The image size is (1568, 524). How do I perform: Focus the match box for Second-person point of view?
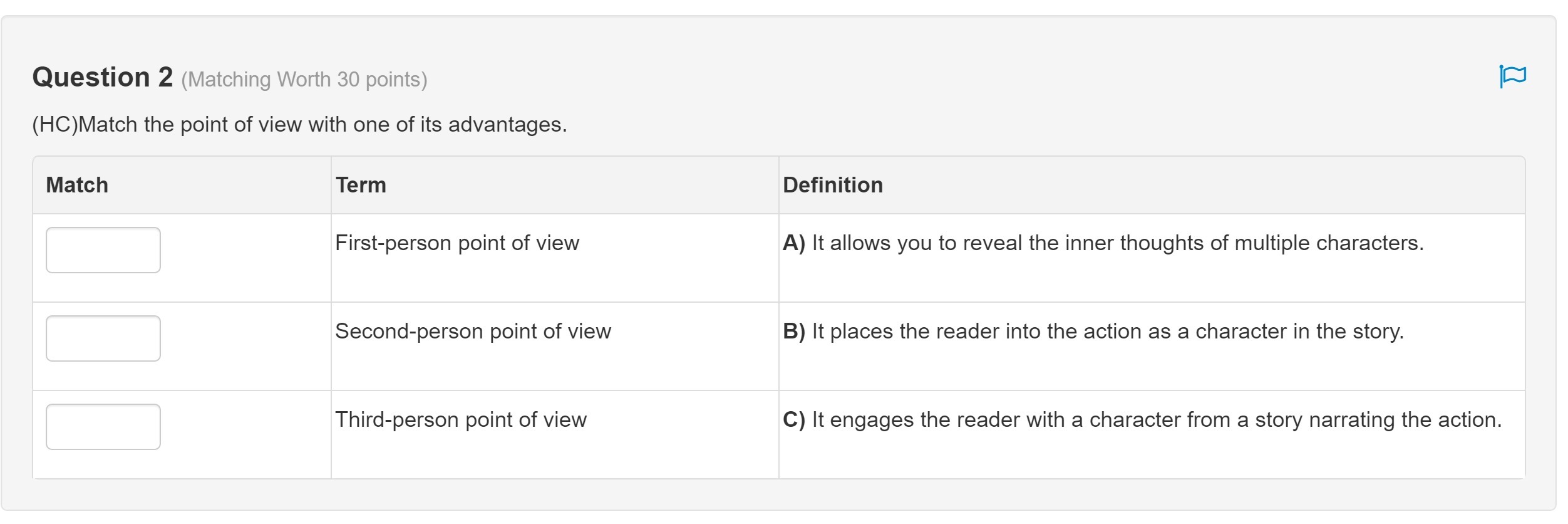(103, 338)
